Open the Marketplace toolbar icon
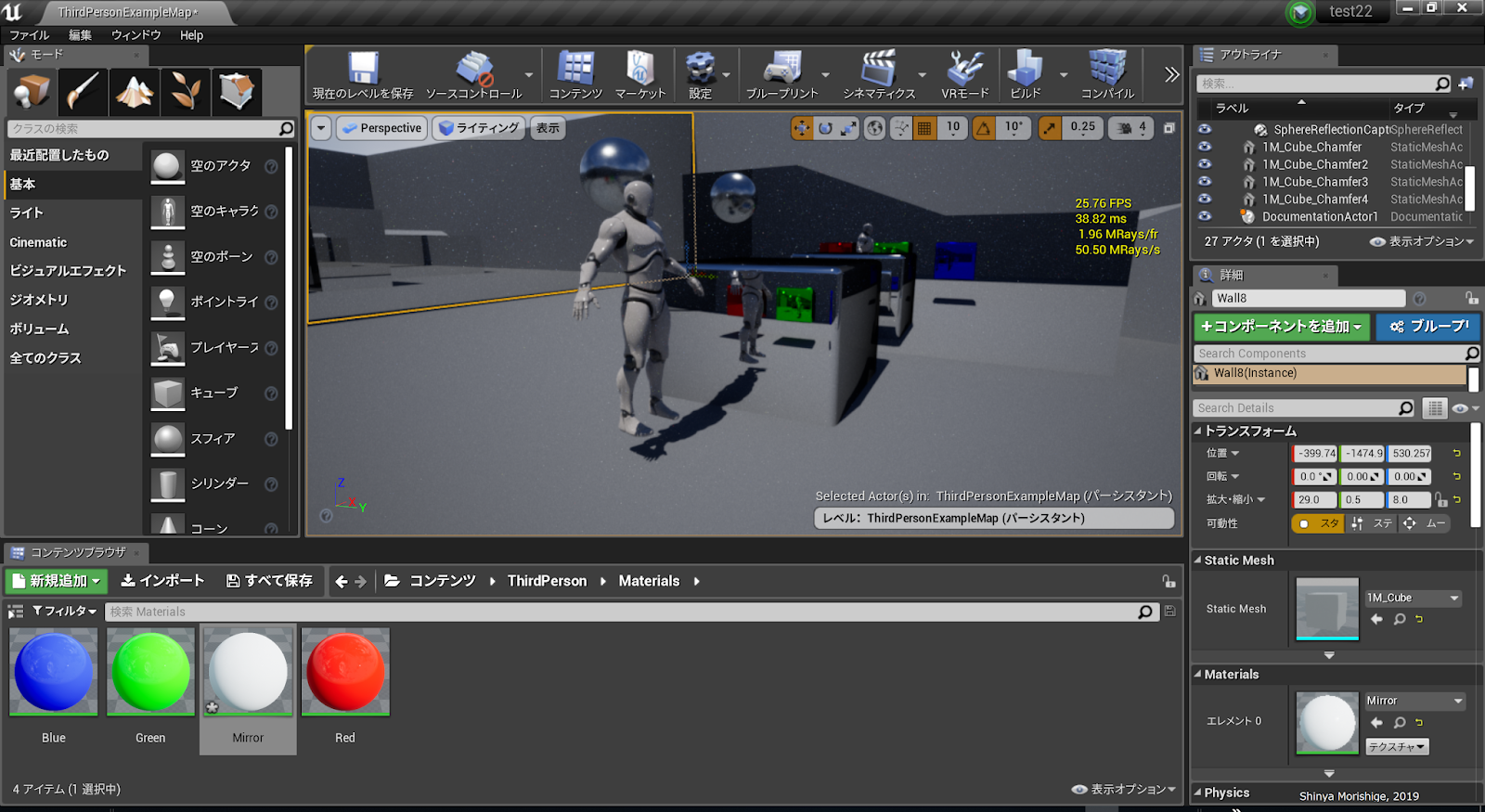 click(x=640, y=74)
